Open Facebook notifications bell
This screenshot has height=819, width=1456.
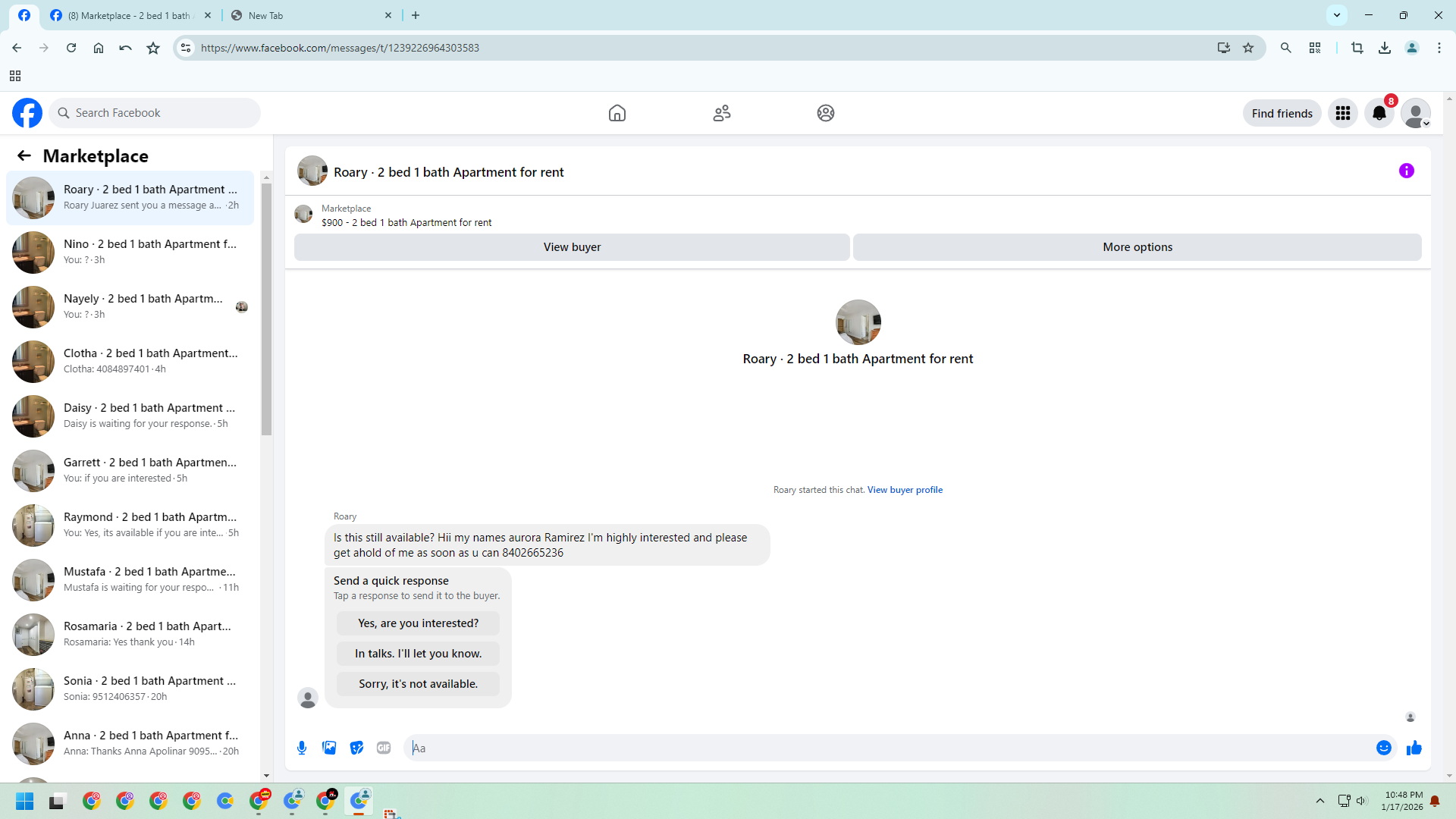click(1379, 113)
